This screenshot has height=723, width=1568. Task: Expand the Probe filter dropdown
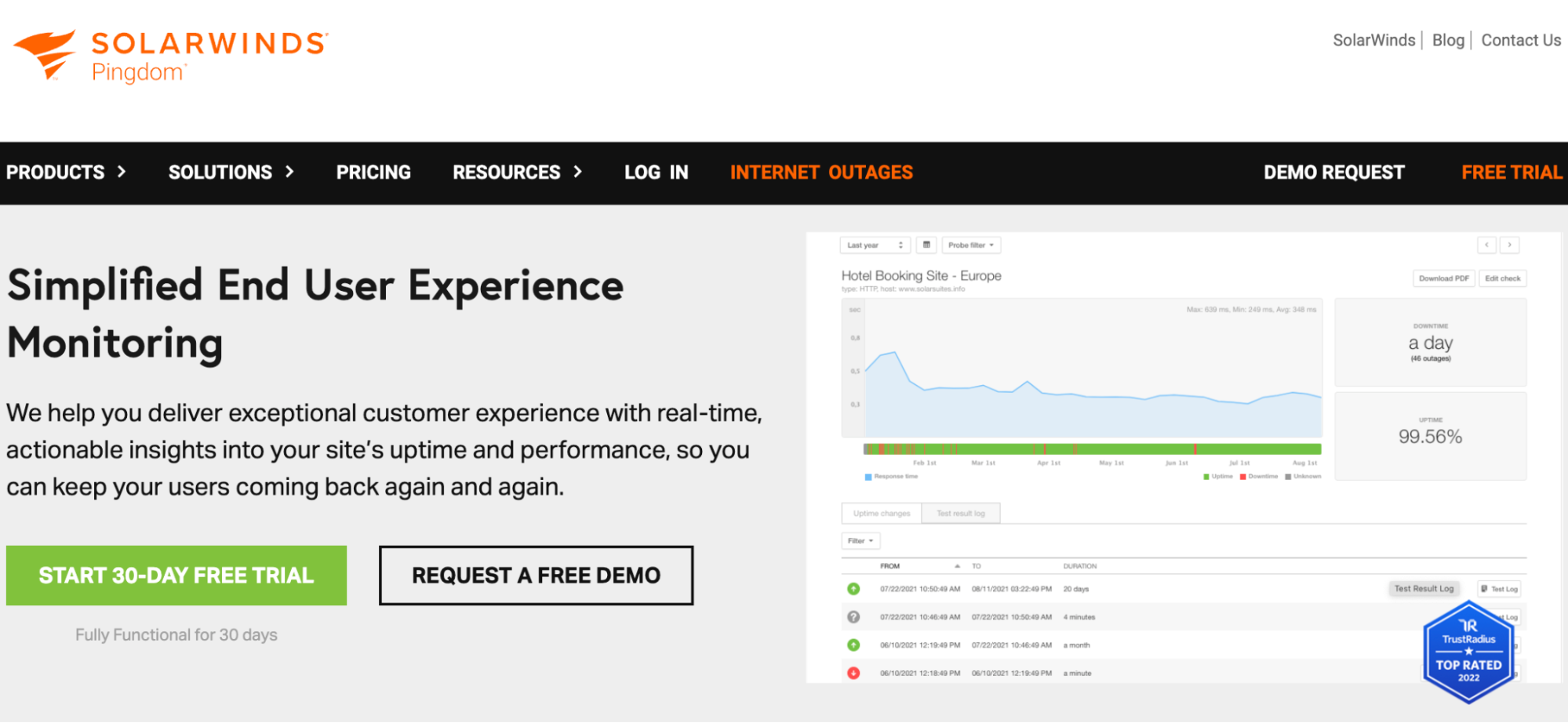click(x=970, y=245)
